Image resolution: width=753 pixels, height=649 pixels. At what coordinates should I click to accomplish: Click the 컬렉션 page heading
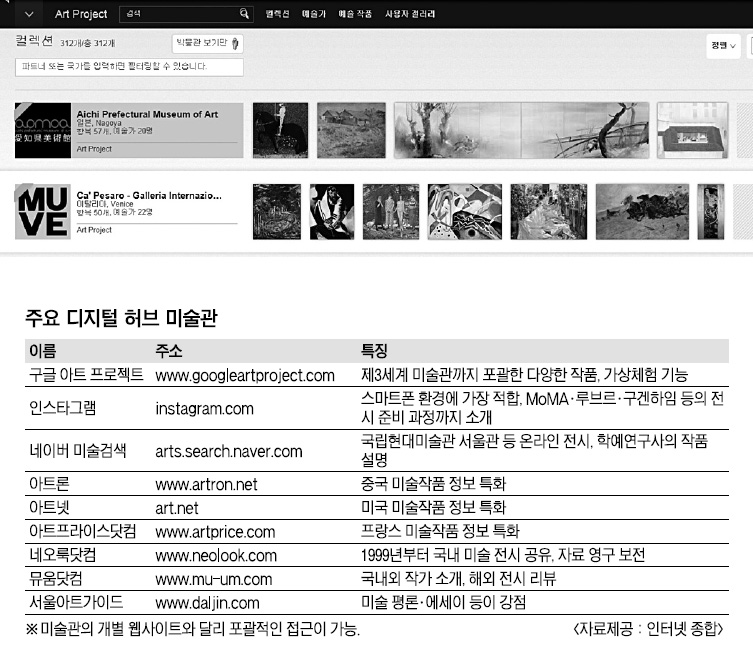click(x=34, y=41)
